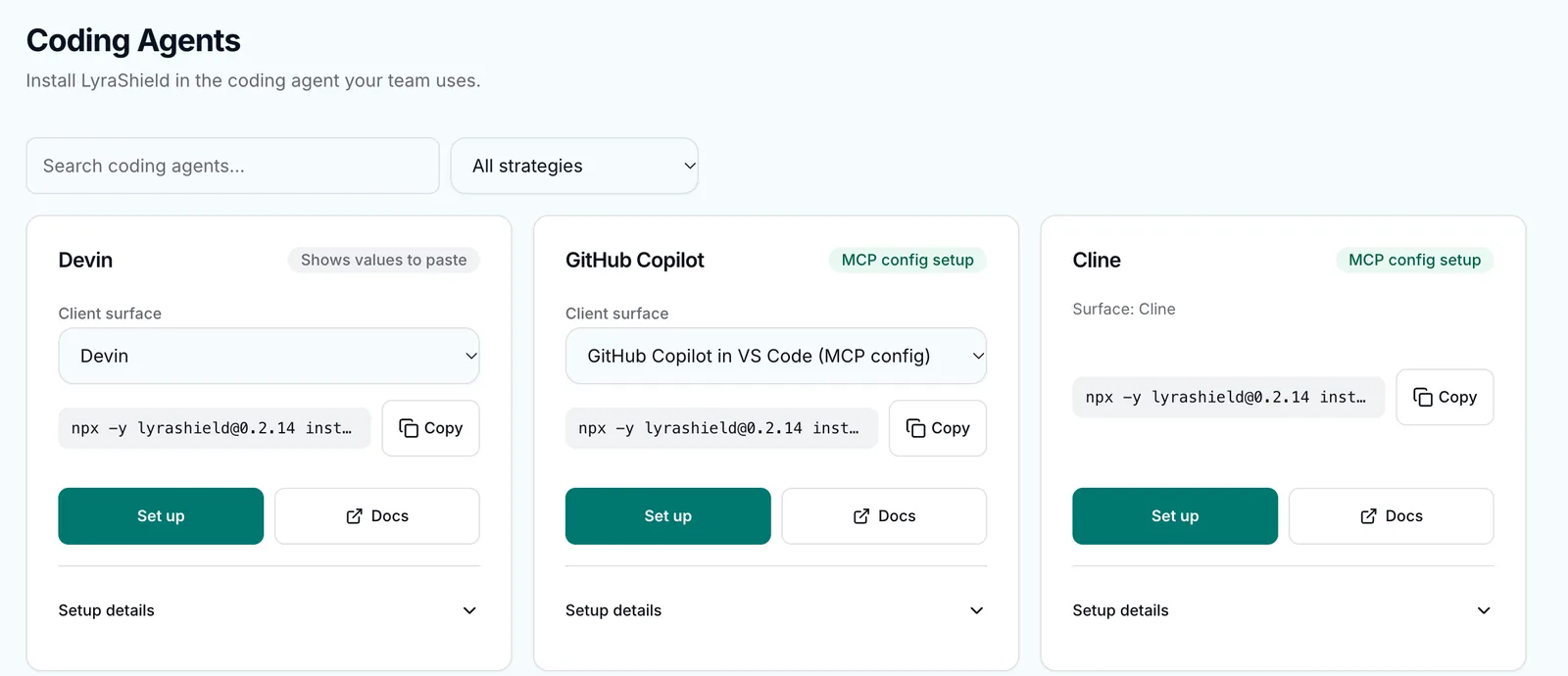Open the All strategies filter dropdown
Image resolution: width=1568 pixels, height=676 pixels.
[574, 166]
